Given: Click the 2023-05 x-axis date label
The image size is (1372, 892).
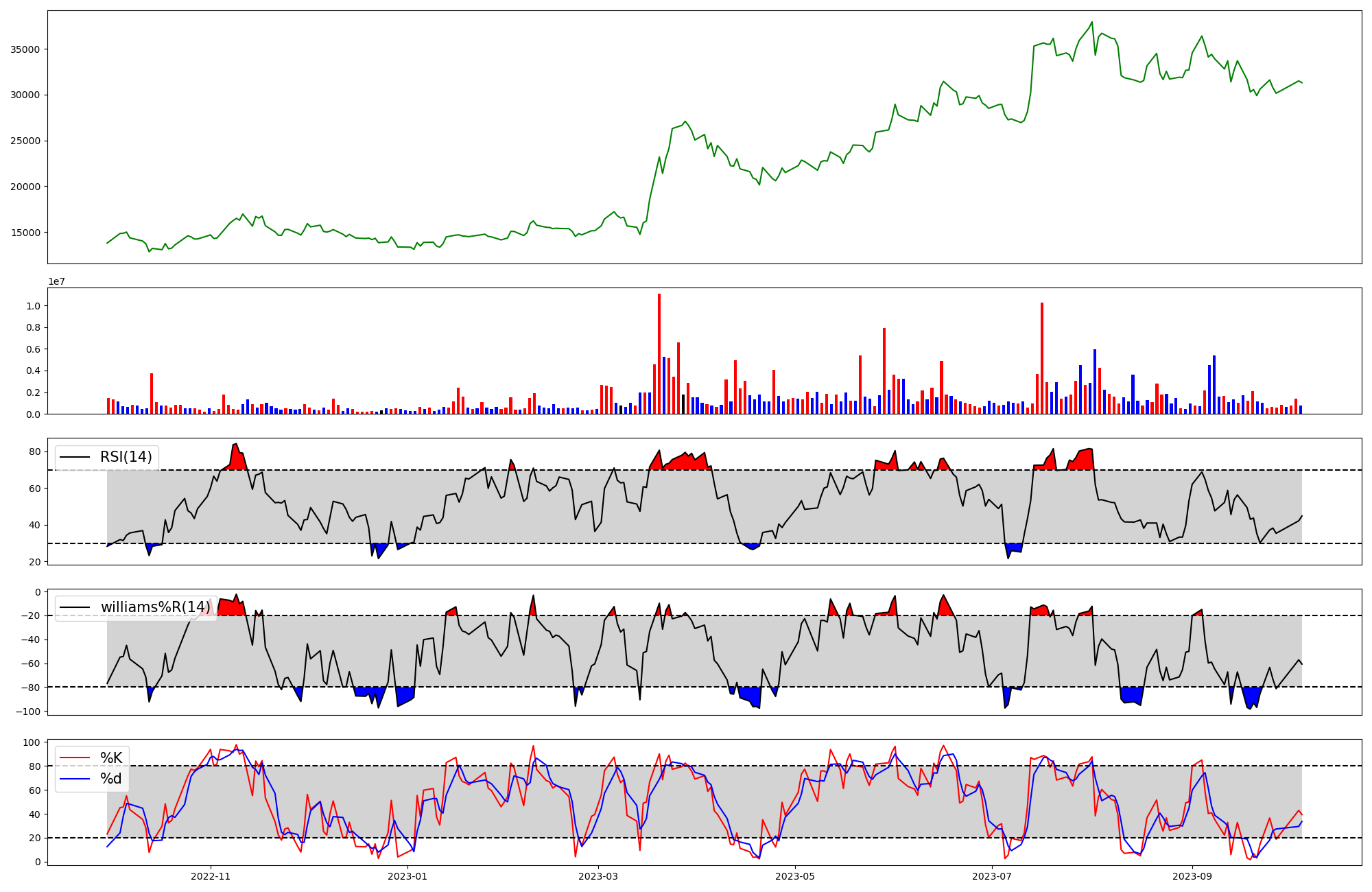Looking at the screenshot, I should point(795,876).
